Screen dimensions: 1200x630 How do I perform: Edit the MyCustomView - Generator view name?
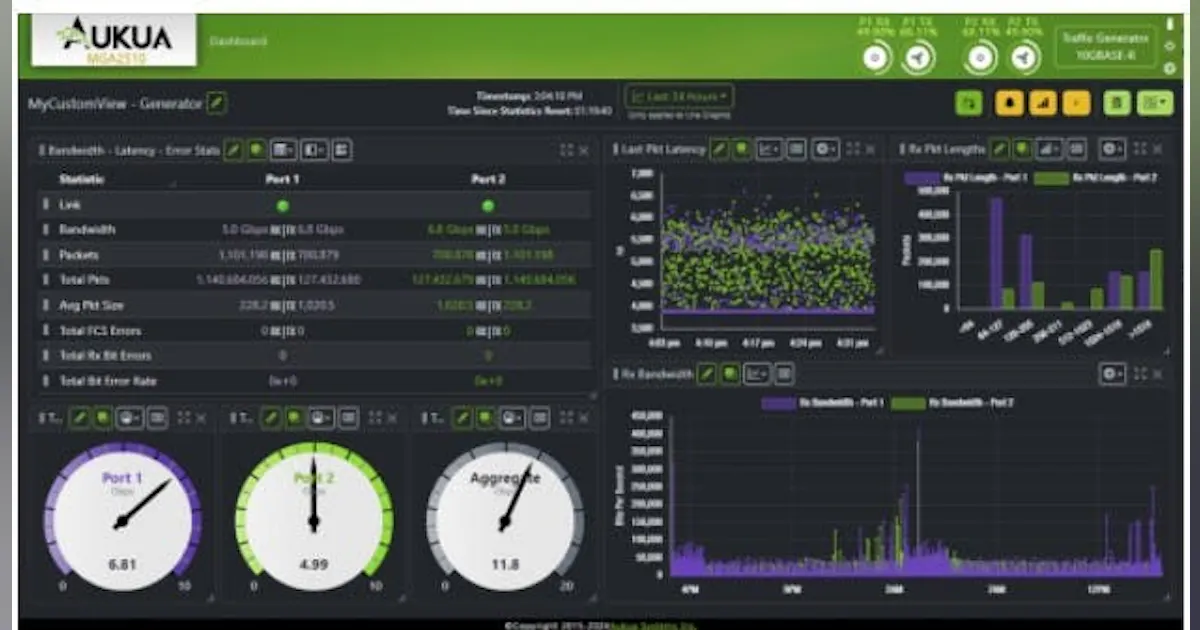click(x=216, y=103)
